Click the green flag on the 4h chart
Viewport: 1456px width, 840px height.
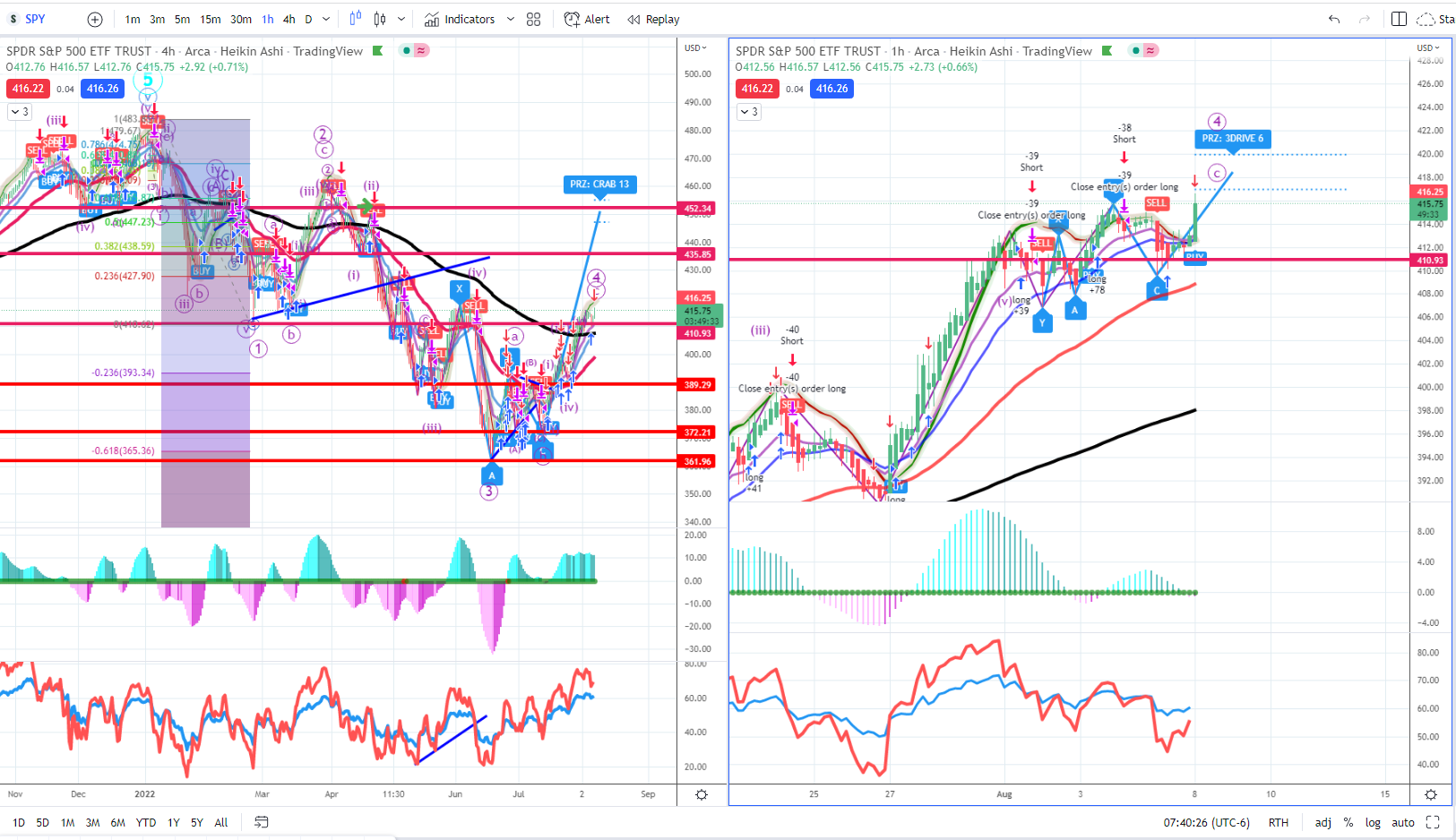click(378, 51)
